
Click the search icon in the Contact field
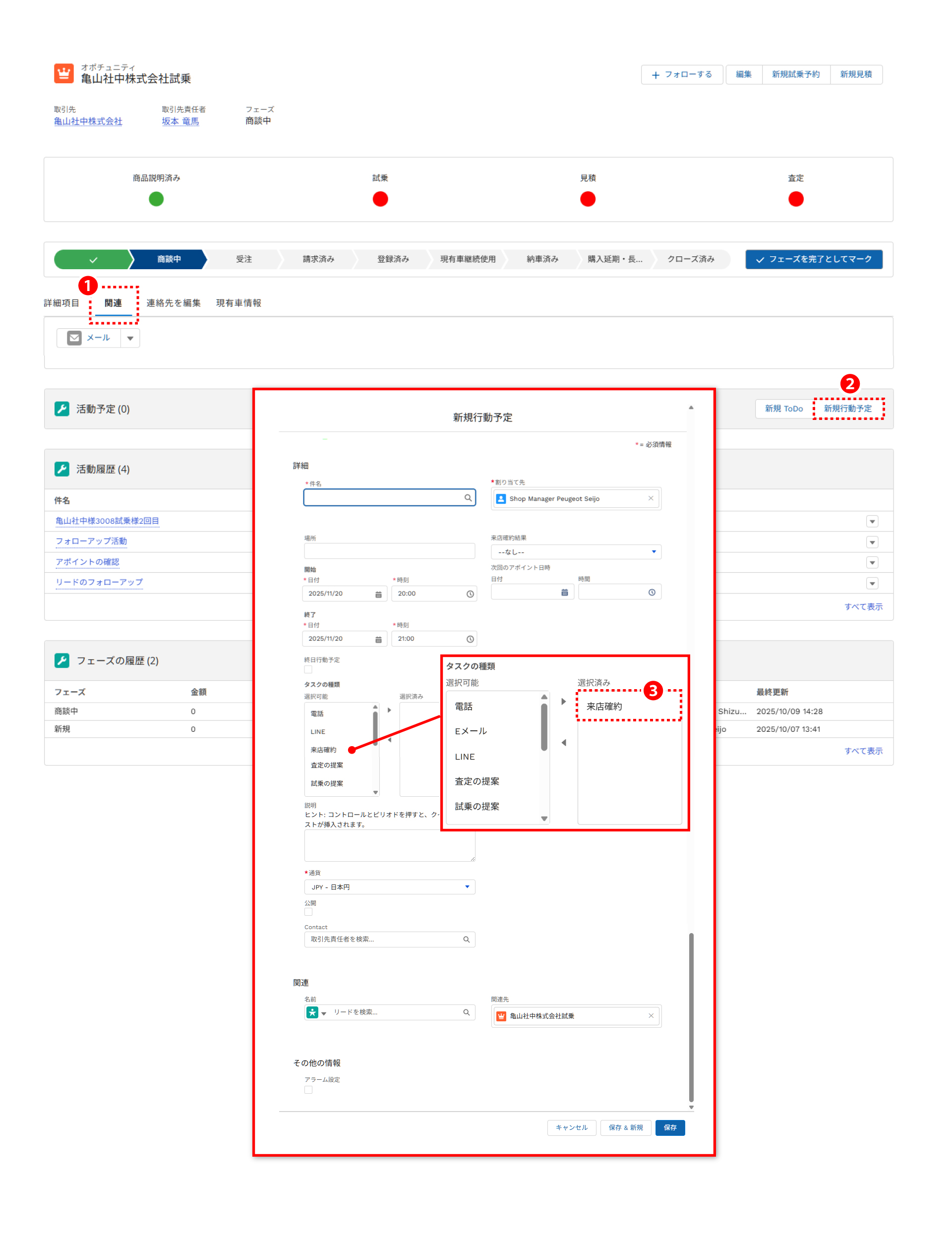click(x=466, y=939)
